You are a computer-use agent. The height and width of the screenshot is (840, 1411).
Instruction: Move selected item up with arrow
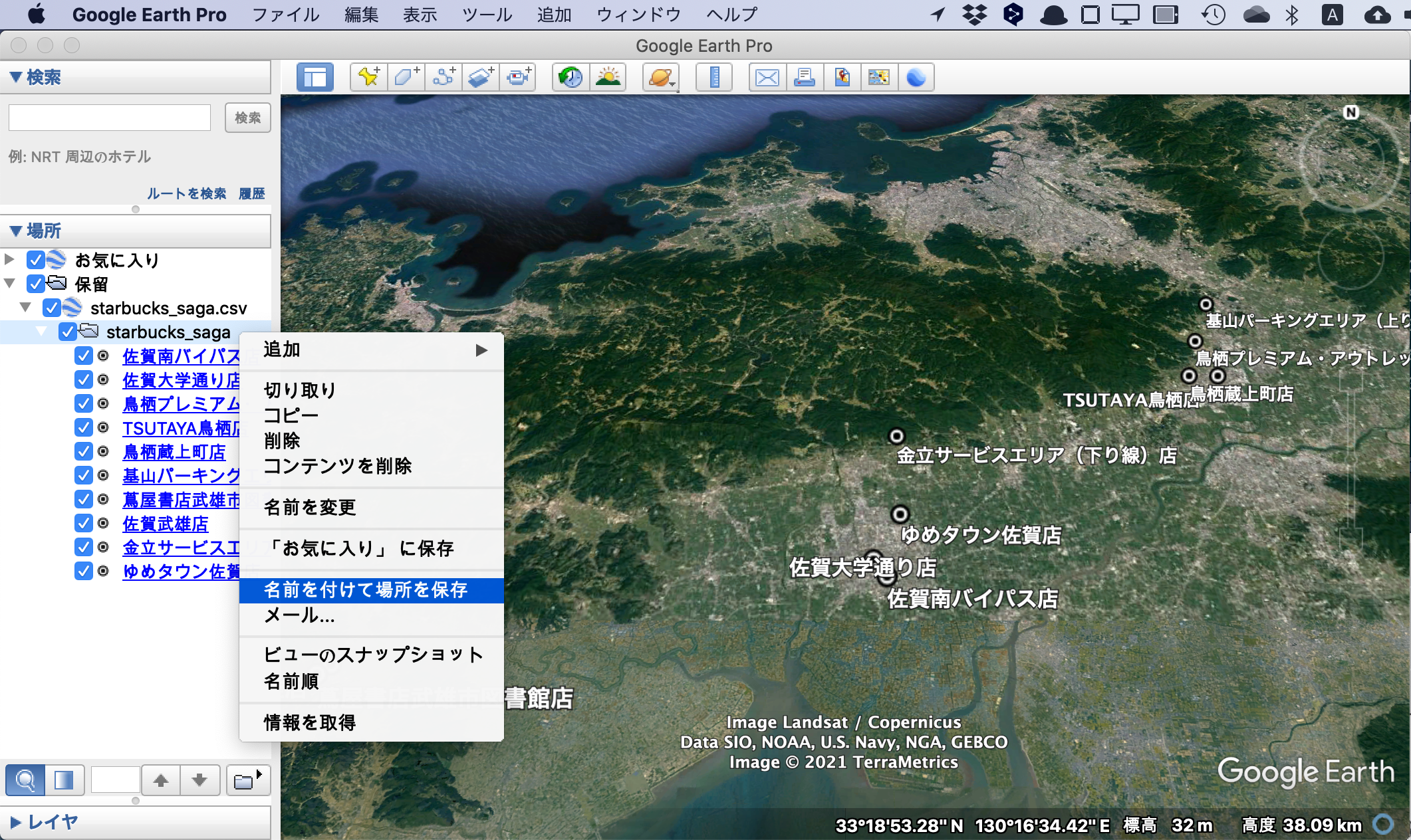160,780
